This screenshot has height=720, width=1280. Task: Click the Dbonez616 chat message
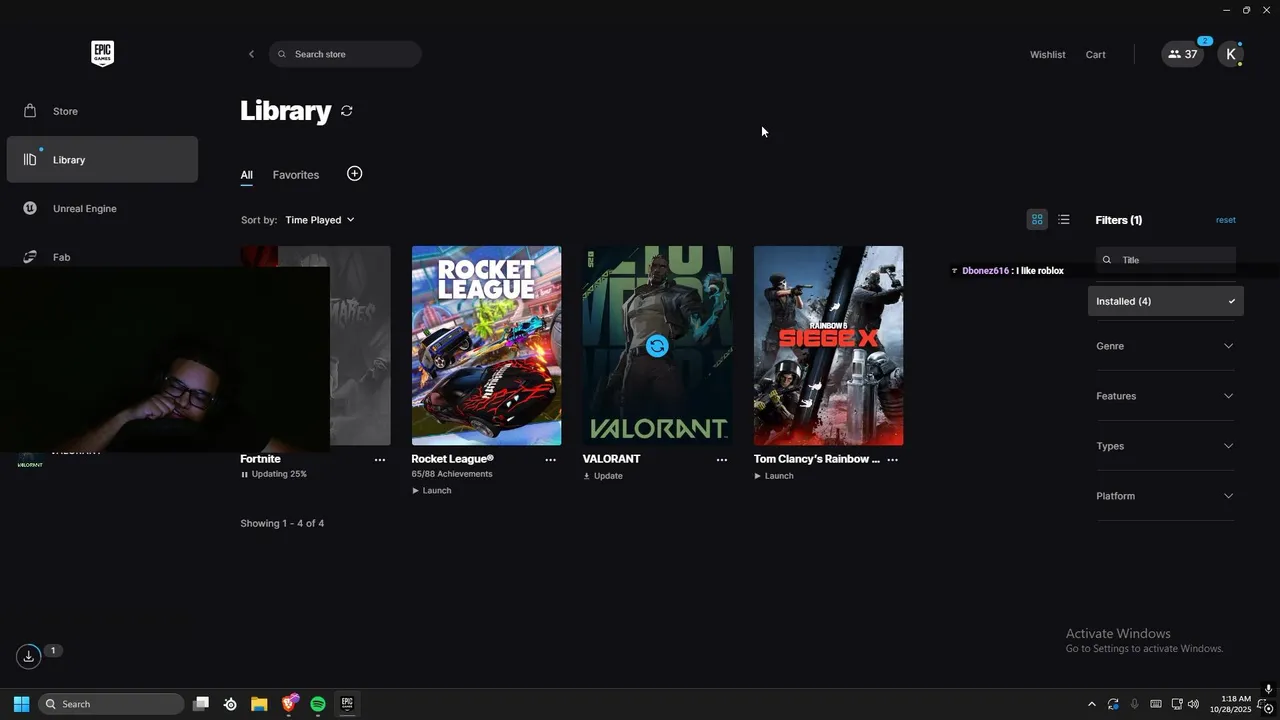1007,271
